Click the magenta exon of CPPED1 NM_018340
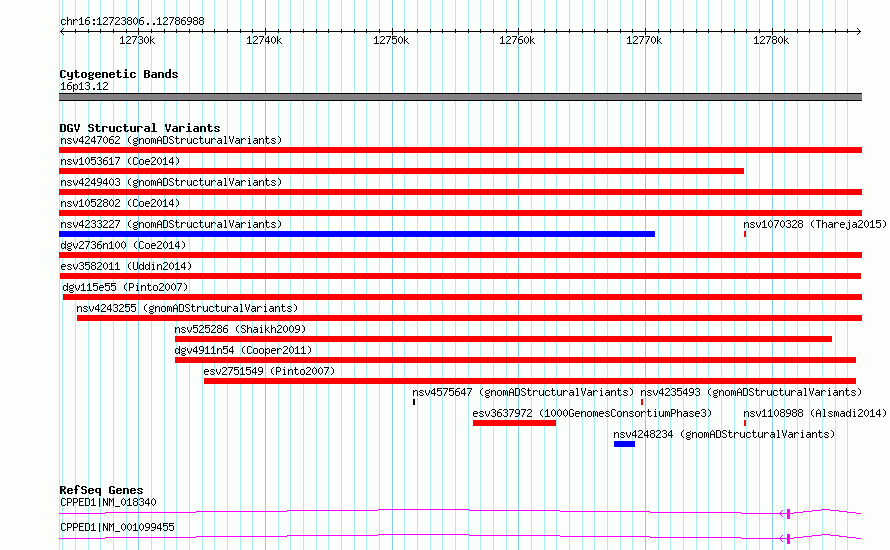Viewport: 890px width, 550px height. click(788, 514)
